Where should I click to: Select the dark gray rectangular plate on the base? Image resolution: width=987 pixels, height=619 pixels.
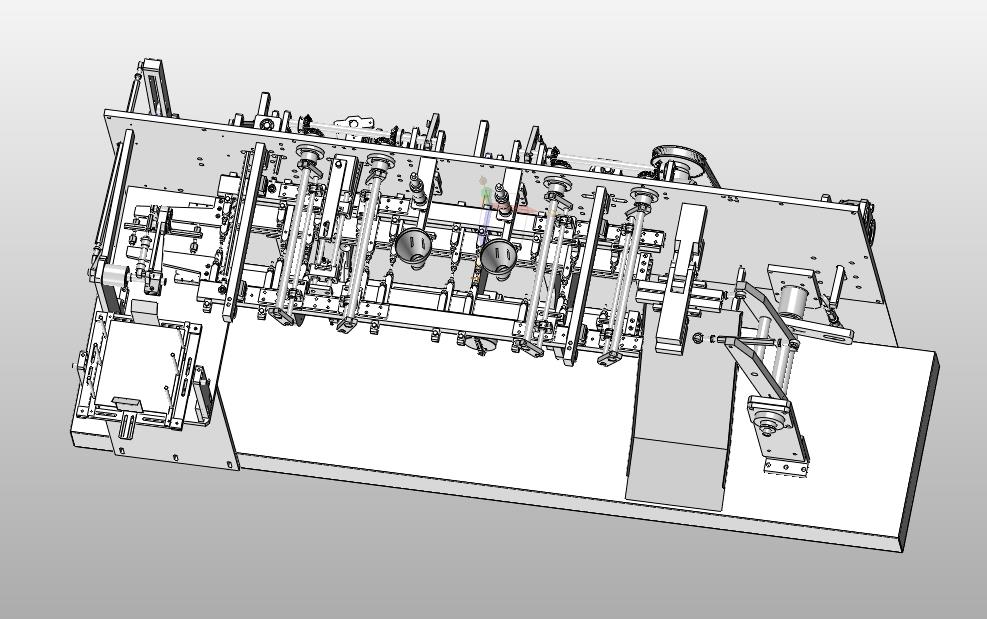[683, 403]
